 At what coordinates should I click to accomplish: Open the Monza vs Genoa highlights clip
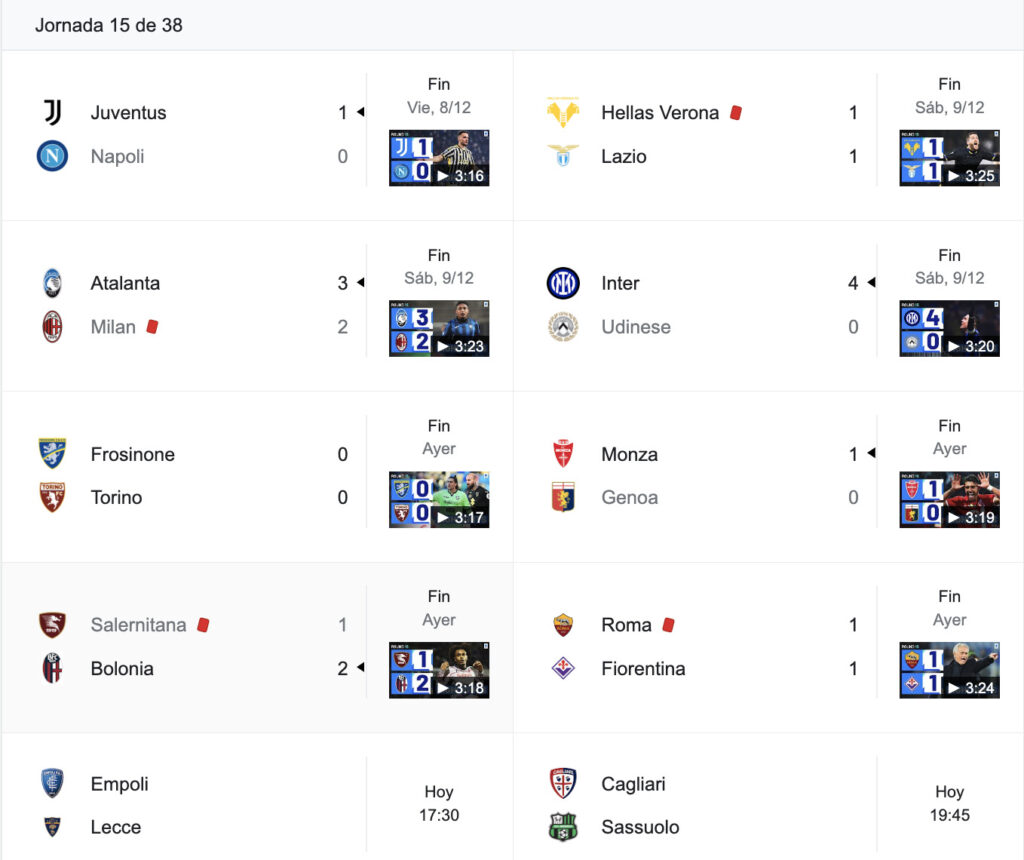[949, 500]
